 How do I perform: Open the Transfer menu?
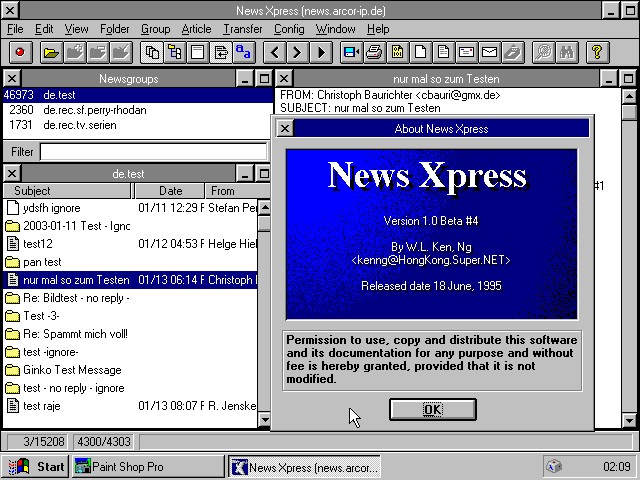coord(242,29)
